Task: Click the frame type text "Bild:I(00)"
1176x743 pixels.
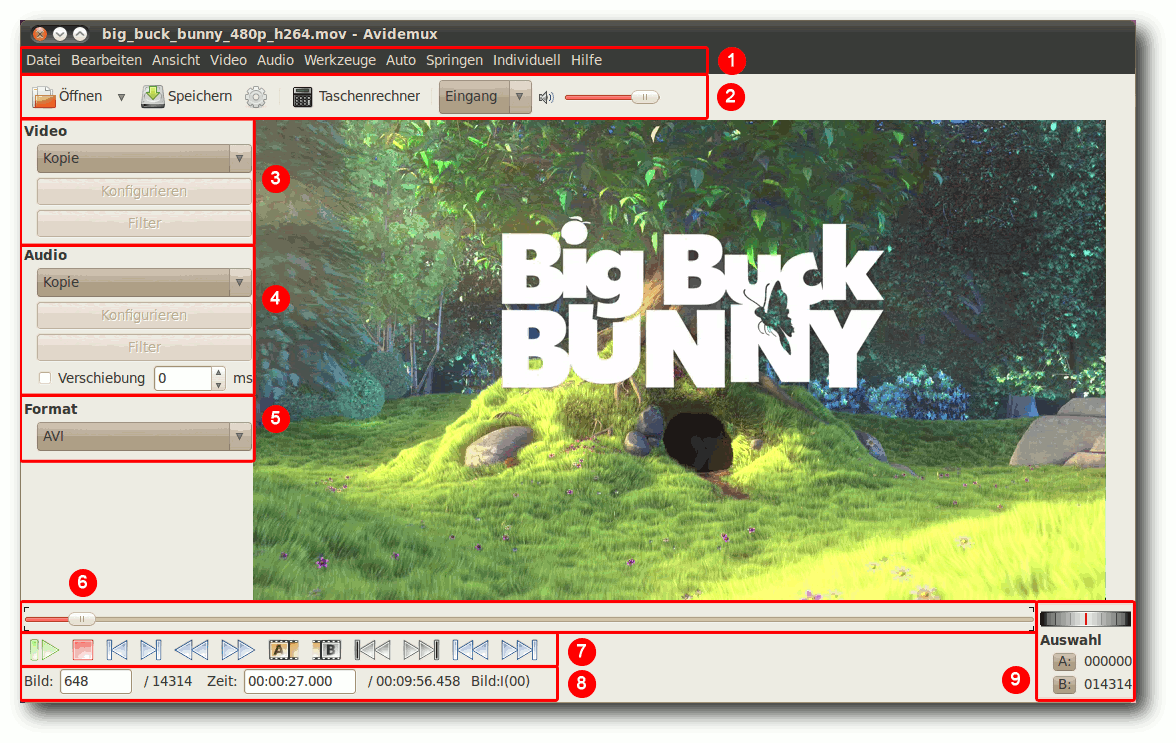Action: [500, 682]
